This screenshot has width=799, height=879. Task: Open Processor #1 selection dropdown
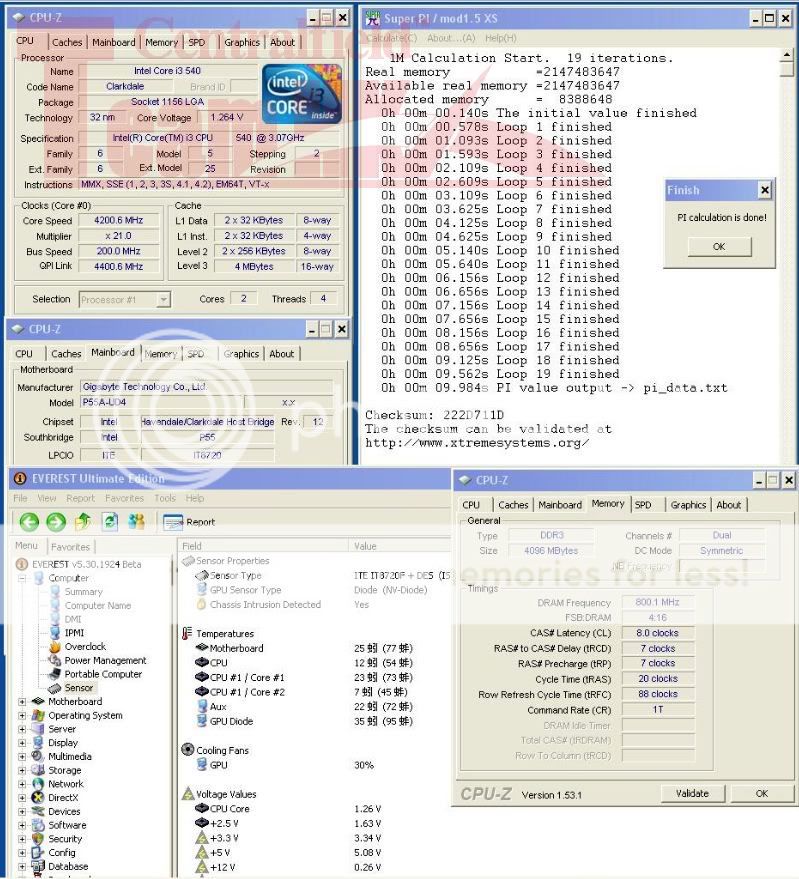click(x=163, y=300)
